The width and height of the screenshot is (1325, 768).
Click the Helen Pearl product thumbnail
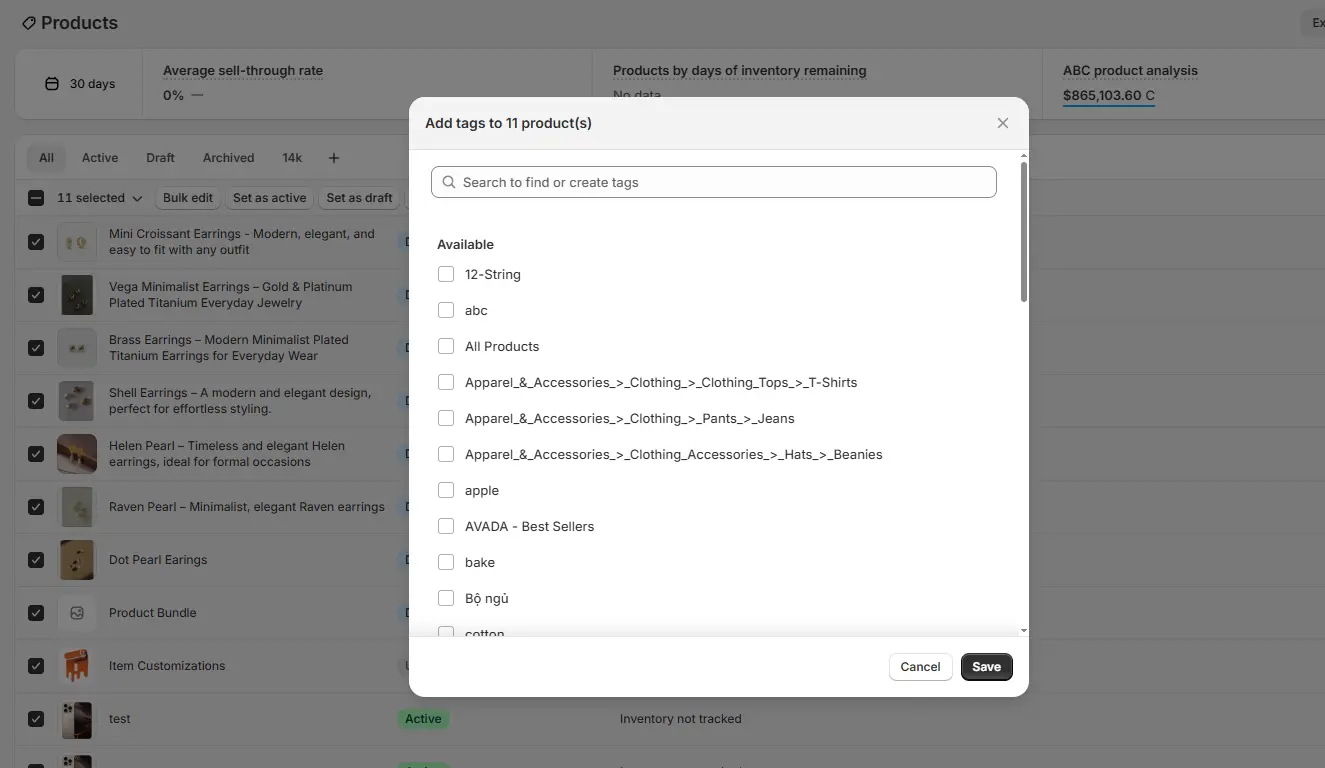[77, 453]
